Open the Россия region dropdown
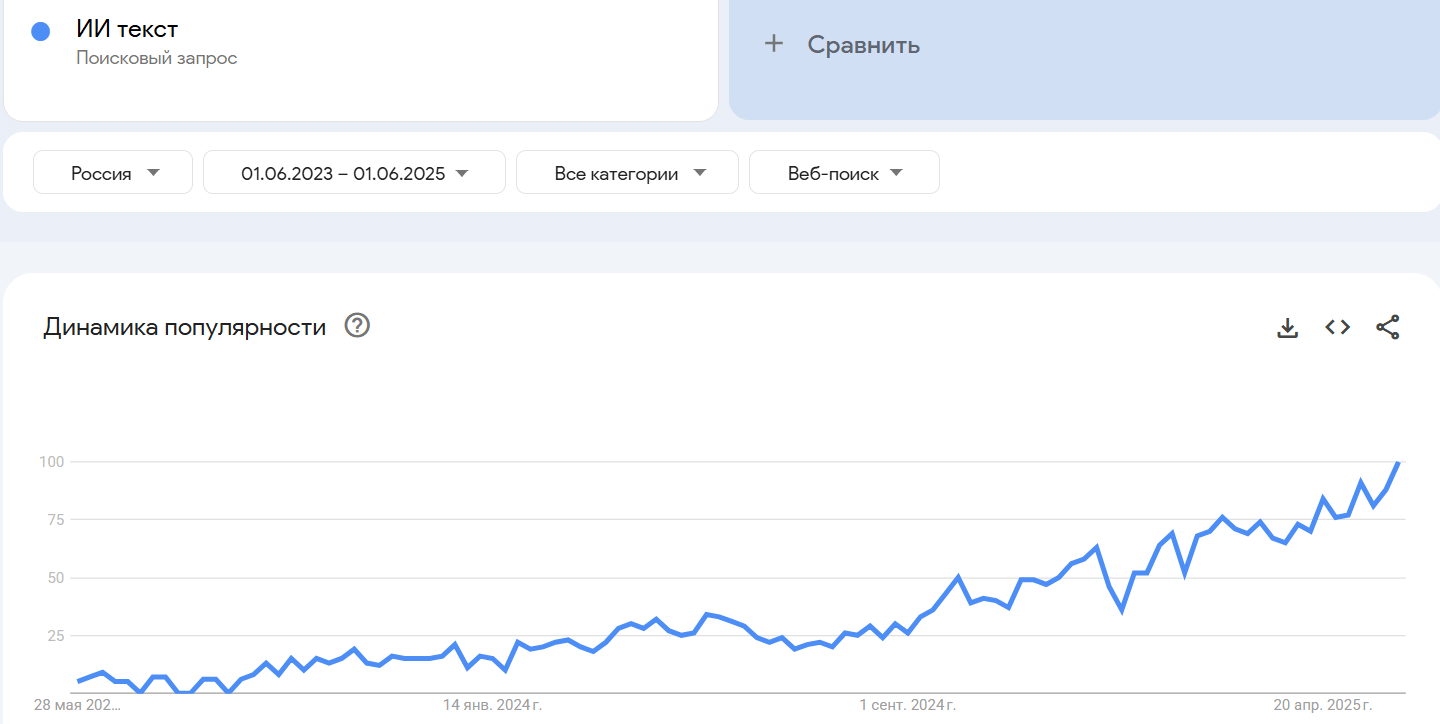The image size is (1440, 724). click(113, 173)
